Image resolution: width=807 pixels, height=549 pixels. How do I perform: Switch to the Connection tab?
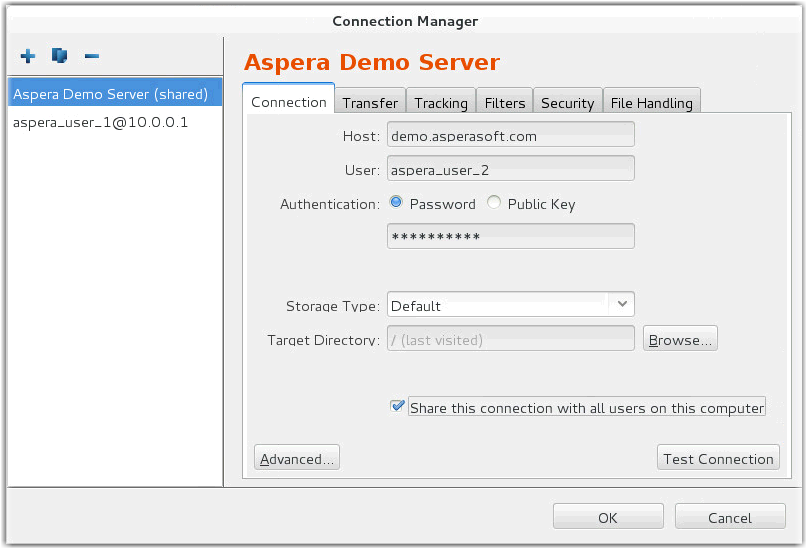point(289,99)
